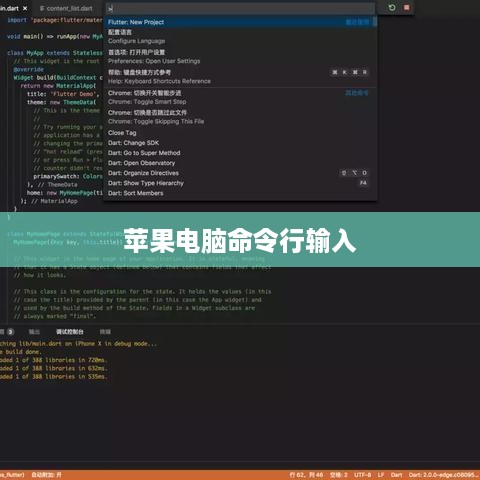The height and width of the screenshot is (480, 480).
Task: Click the 'Widget build(BuildContext' code line
Action: (x=58, y=77)
